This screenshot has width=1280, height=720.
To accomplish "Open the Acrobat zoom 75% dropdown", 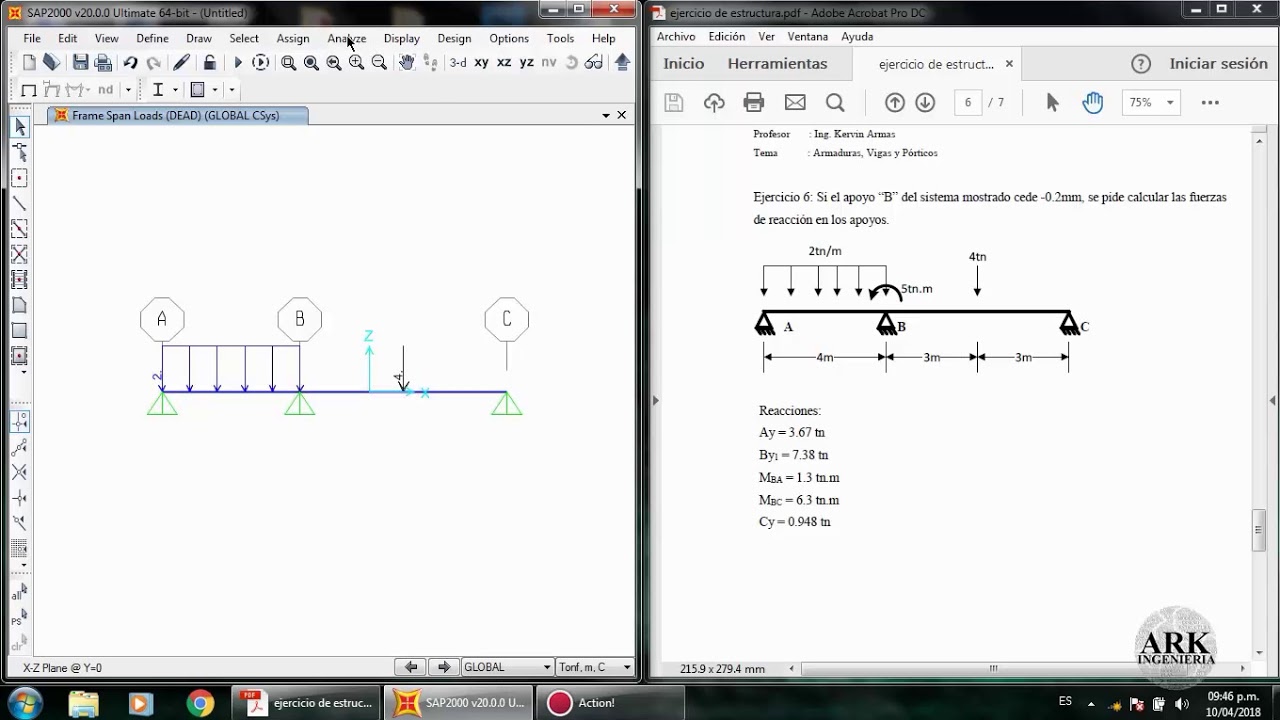I will (1151, 102).
